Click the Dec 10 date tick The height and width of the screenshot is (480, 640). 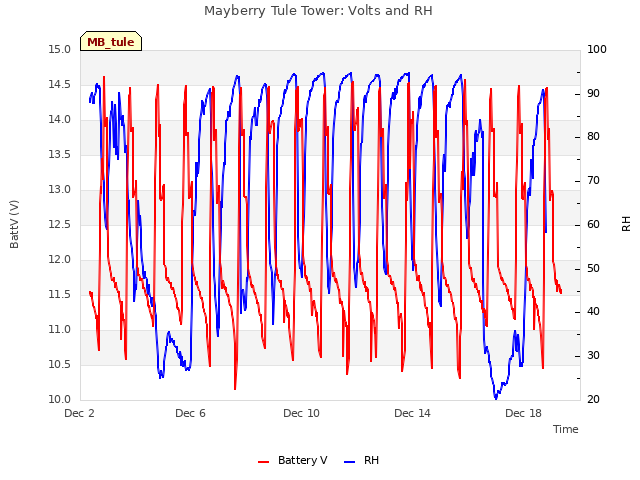tap(301, 413)
